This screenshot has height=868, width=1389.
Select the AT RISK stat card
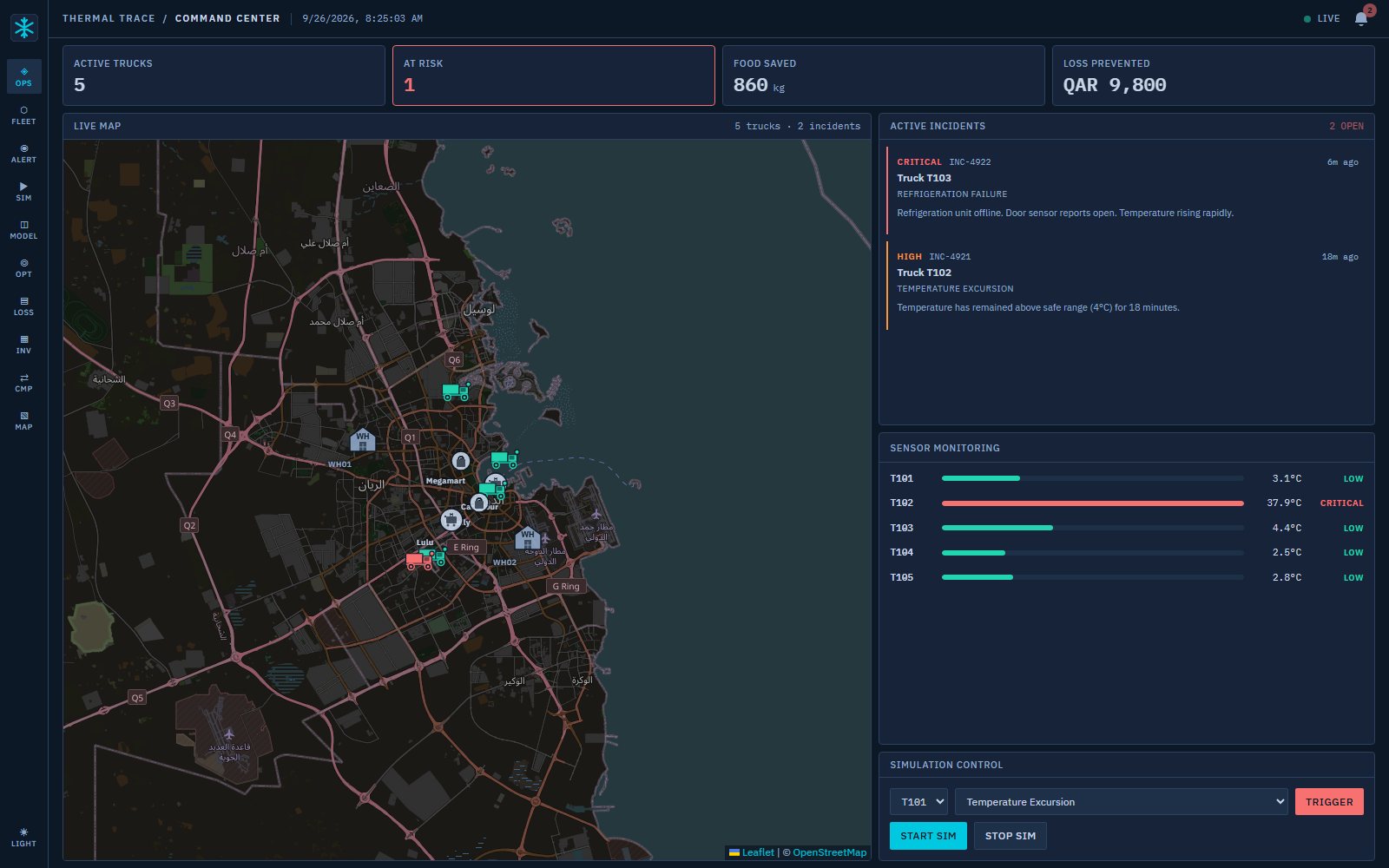click(554, 76)
